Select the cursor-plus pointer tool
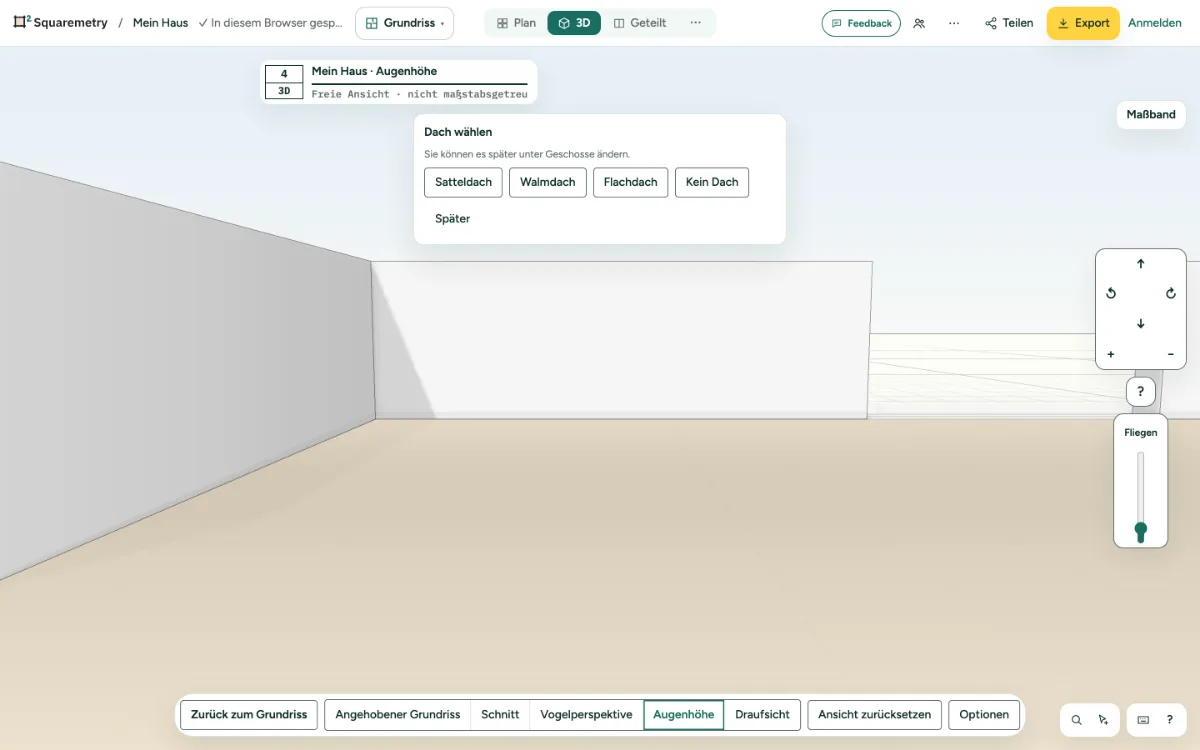The image size is (1200, 750). pyautogui.click(x=1103, y=719)
